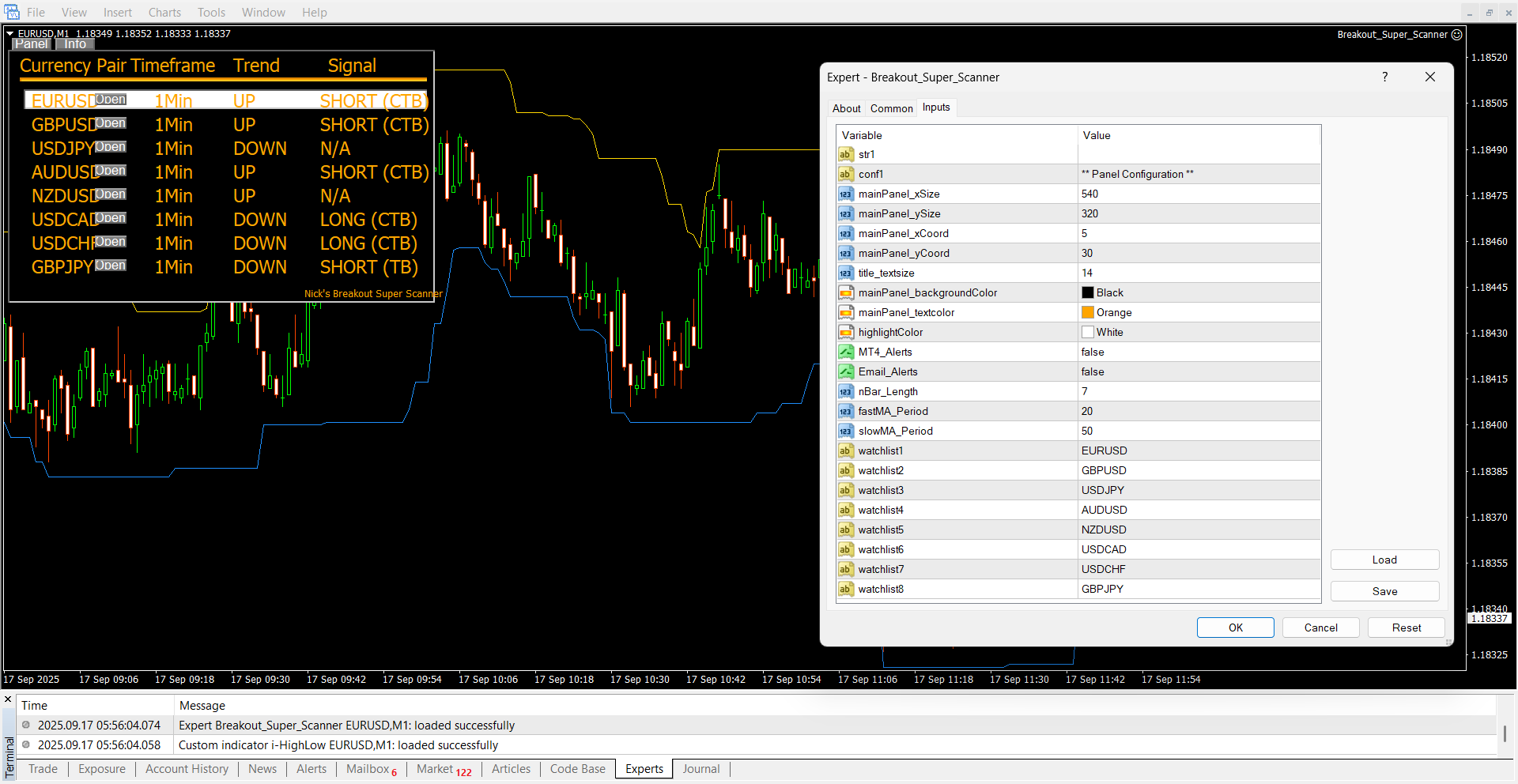Open the Journal tab in Terminal
Image resolution: width=1518 pixels, height=784 pixels.
[700, 769]
